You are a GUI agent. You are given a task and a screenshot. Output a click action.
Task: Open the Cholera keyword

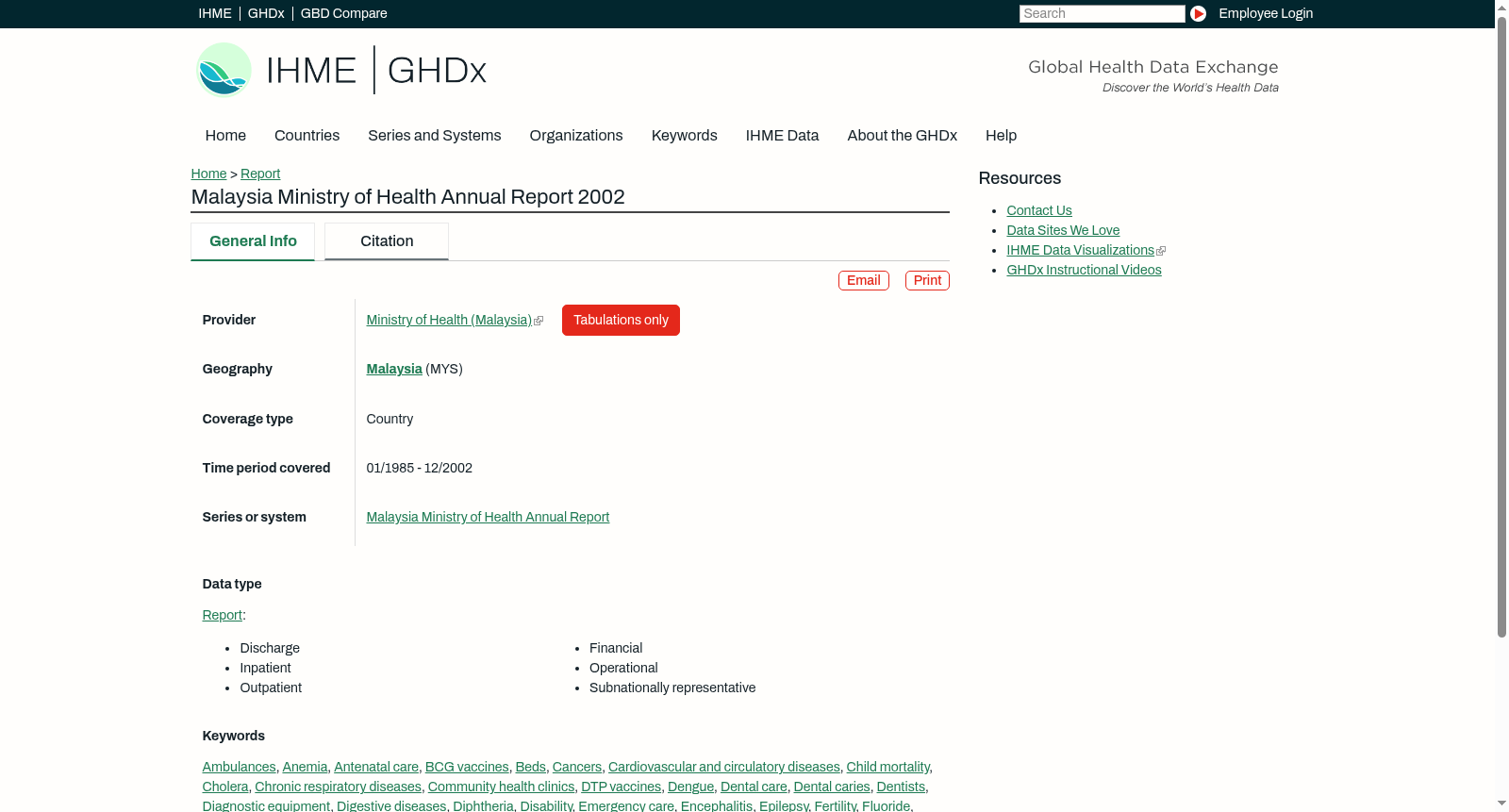click(x=225, y=787)
